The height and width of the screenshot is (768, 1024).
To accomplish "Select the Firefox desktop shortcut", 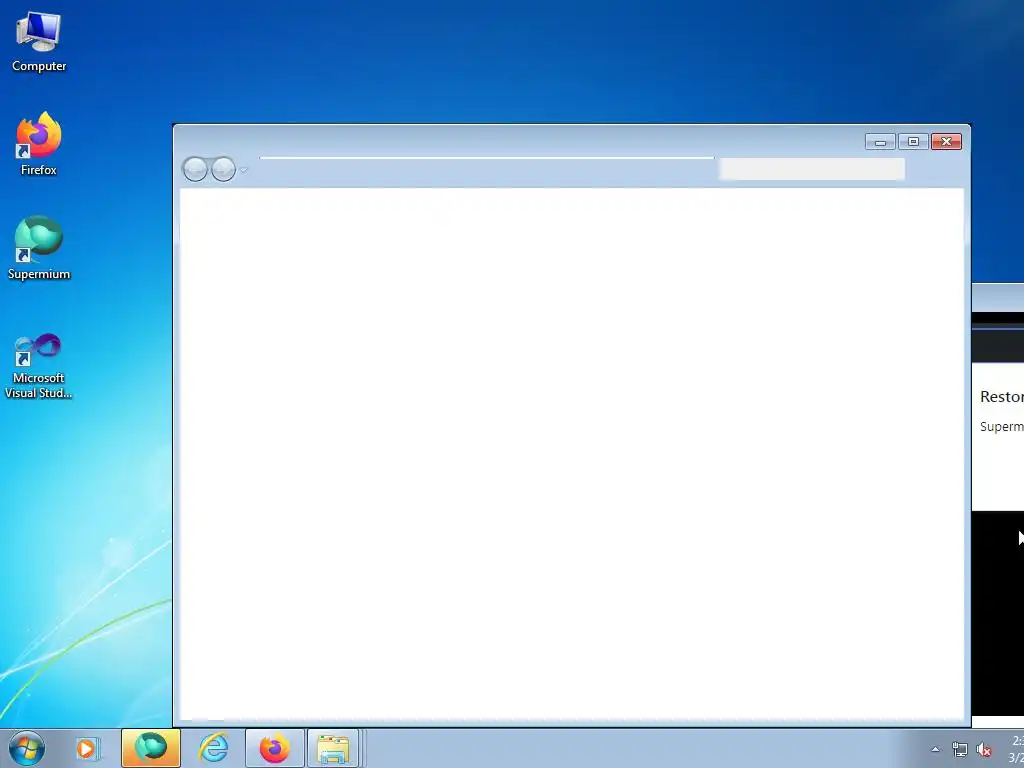I will coord(39,144).
